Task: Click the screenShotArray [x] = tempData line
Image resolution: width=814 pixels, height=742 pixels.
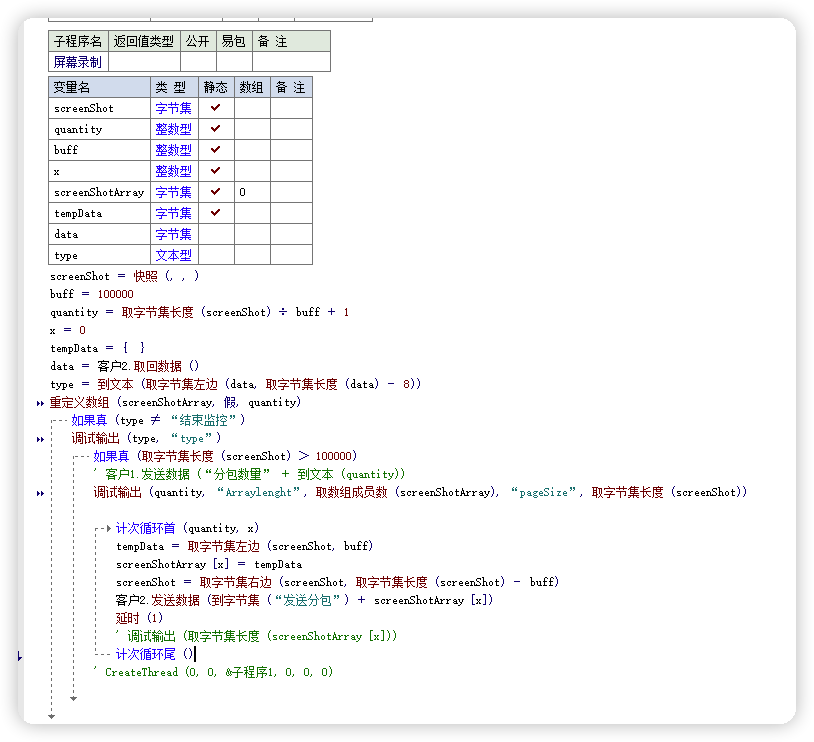Action: pyautogui.click(x=209, y=564)
